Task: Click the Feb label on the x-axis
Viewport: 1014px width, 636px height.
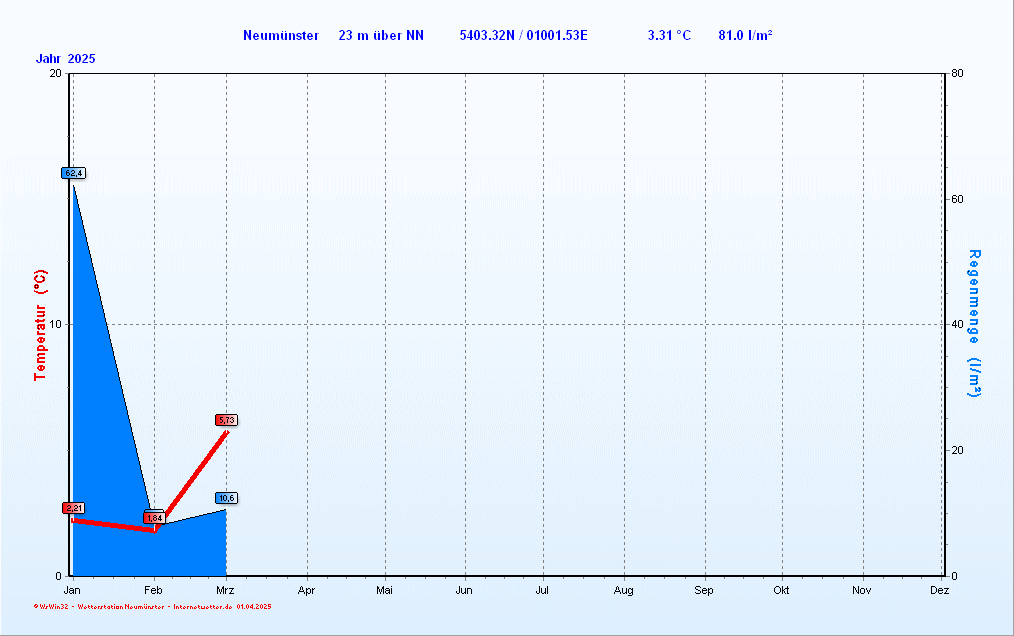Action: tap(153, 590)
